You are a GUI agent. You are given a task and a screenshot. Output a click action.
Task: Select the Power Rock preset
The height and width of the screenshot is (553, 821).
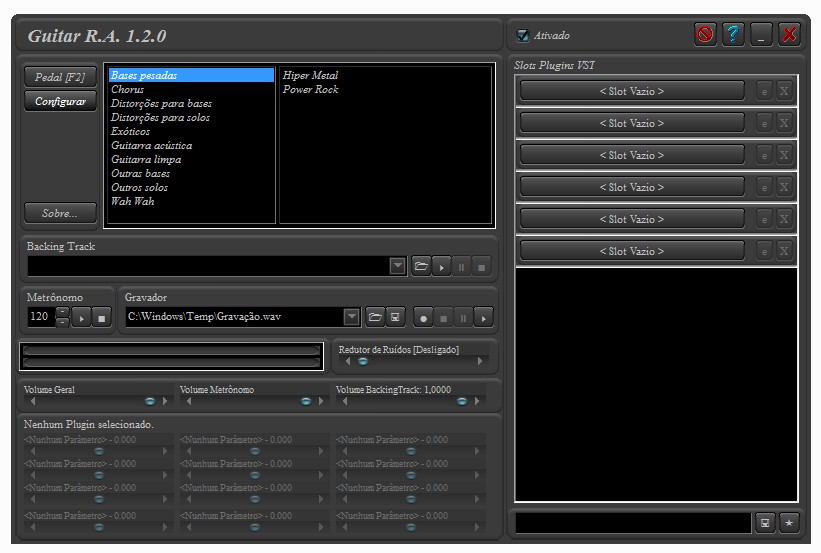tap(385, 90)
